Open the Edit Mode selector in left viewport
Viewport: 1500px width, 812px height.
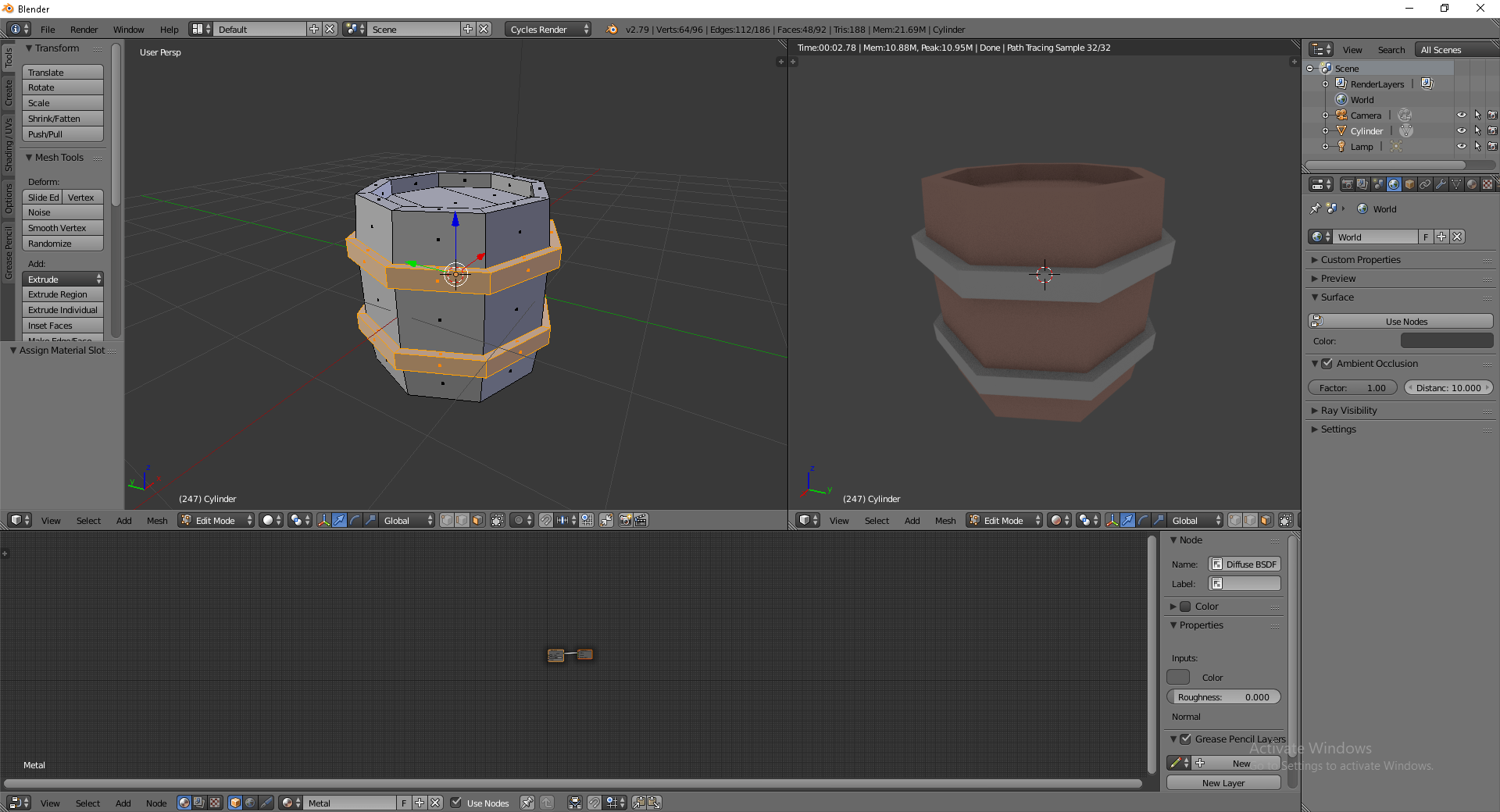click(x=216, y=521)
